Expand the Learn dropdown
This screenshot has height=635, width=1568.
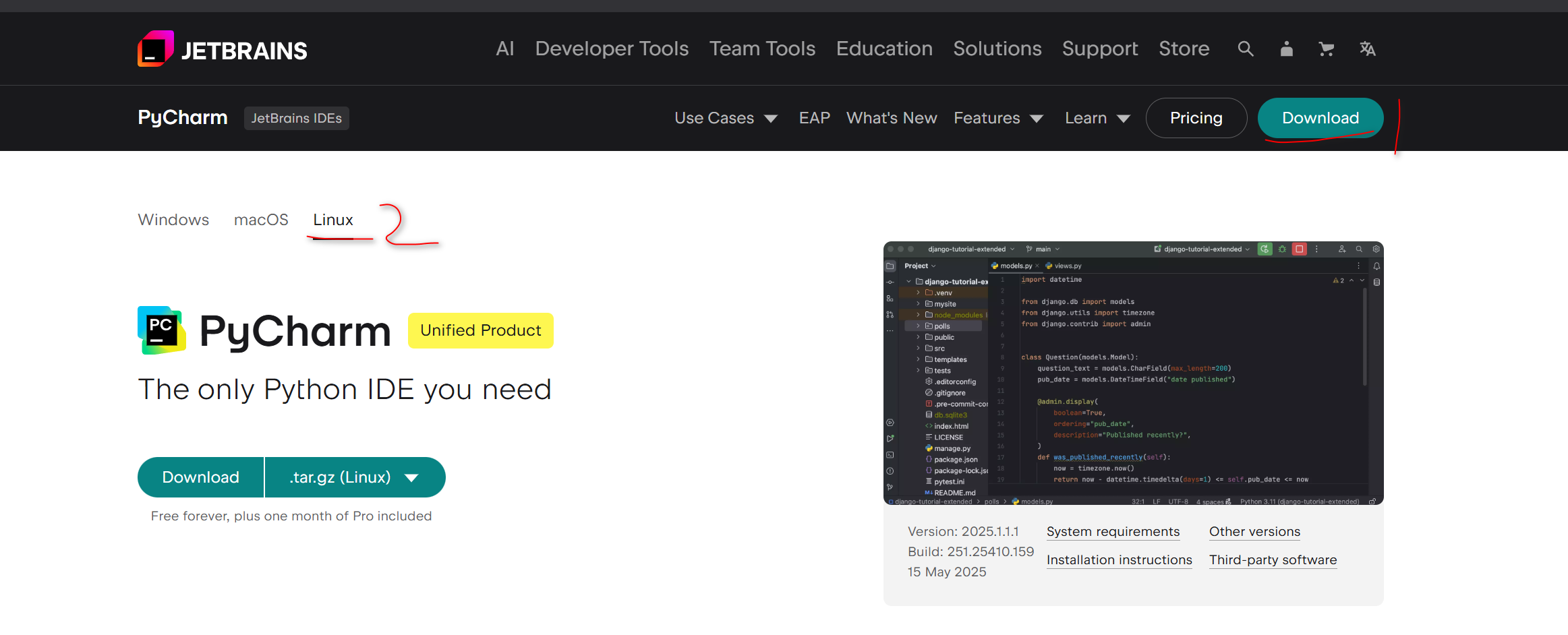[x=1097, y=118]
